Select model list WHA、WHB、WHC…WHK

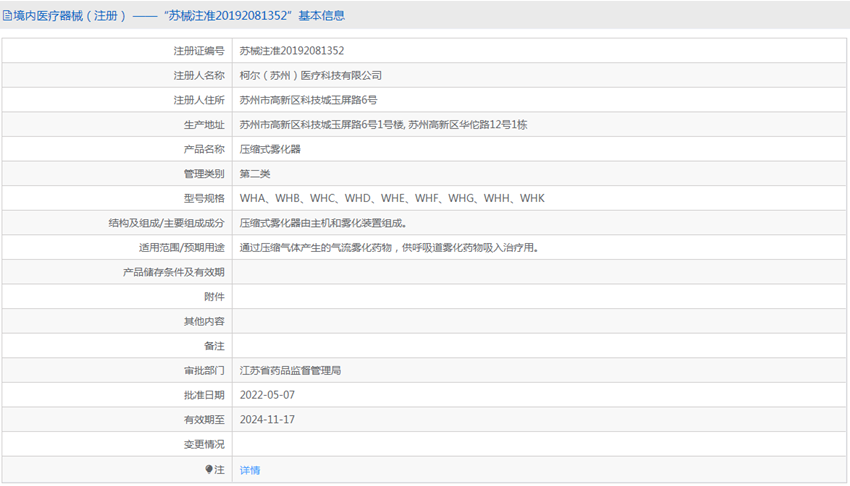click(x=392, y=198)
